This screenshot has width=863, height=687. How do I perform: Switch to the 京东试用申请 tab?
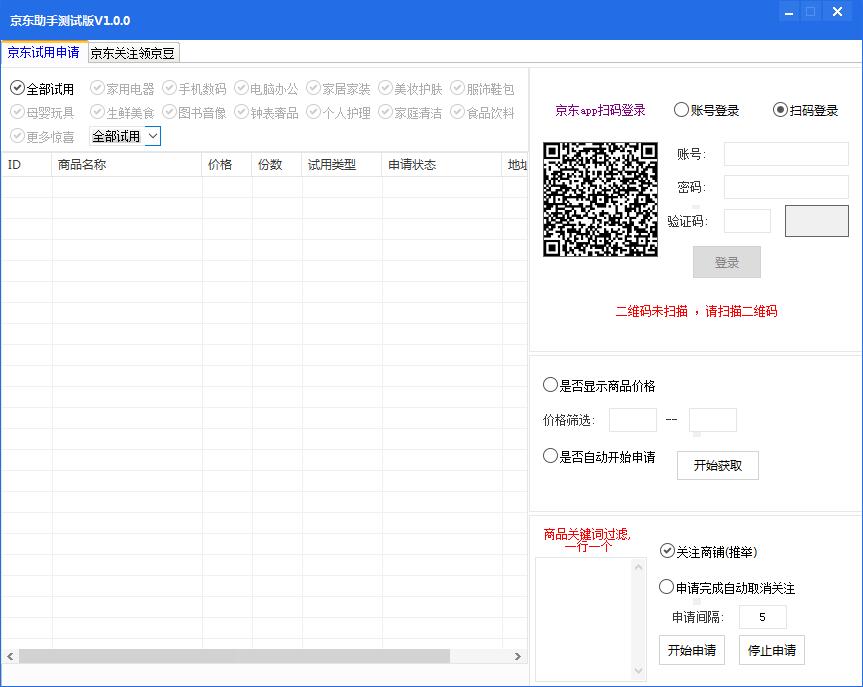pos(44,52)
